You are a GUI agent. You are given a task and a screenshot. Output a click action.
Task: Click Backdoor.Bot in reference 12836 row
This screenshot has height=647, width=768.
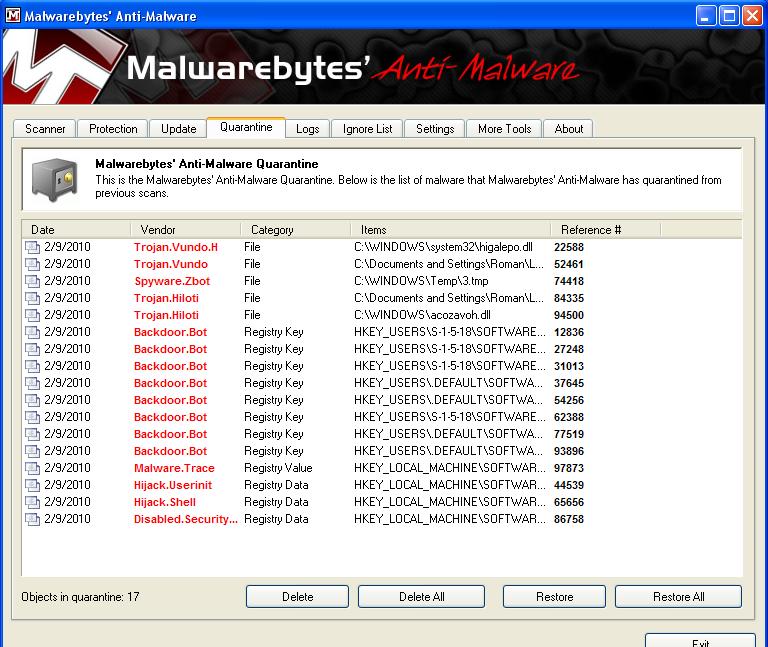tap(170, 332)
